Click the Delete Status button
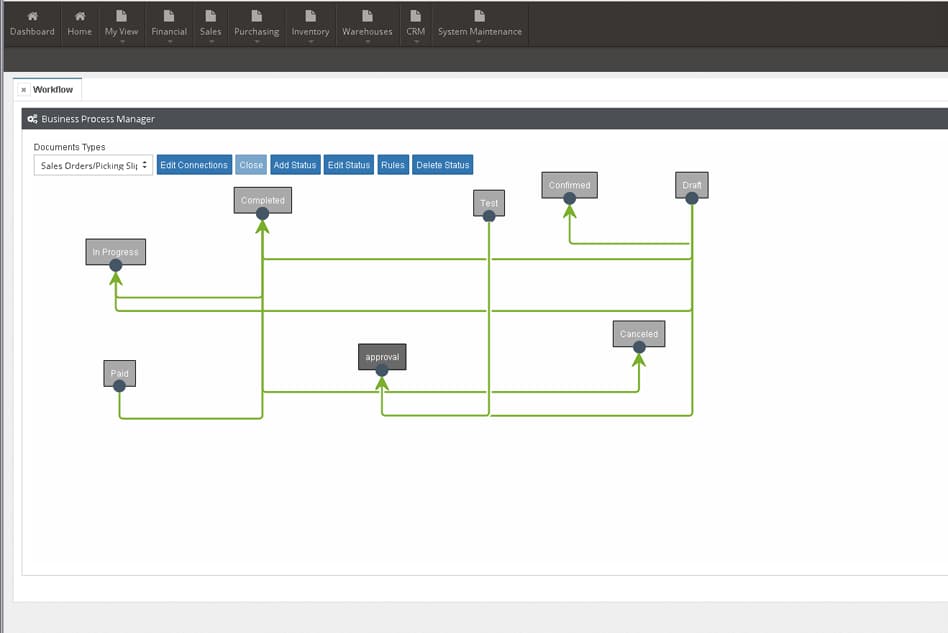The height and width of the screenshot is (633, 948). pyautogui.click(x=442, y=165)
